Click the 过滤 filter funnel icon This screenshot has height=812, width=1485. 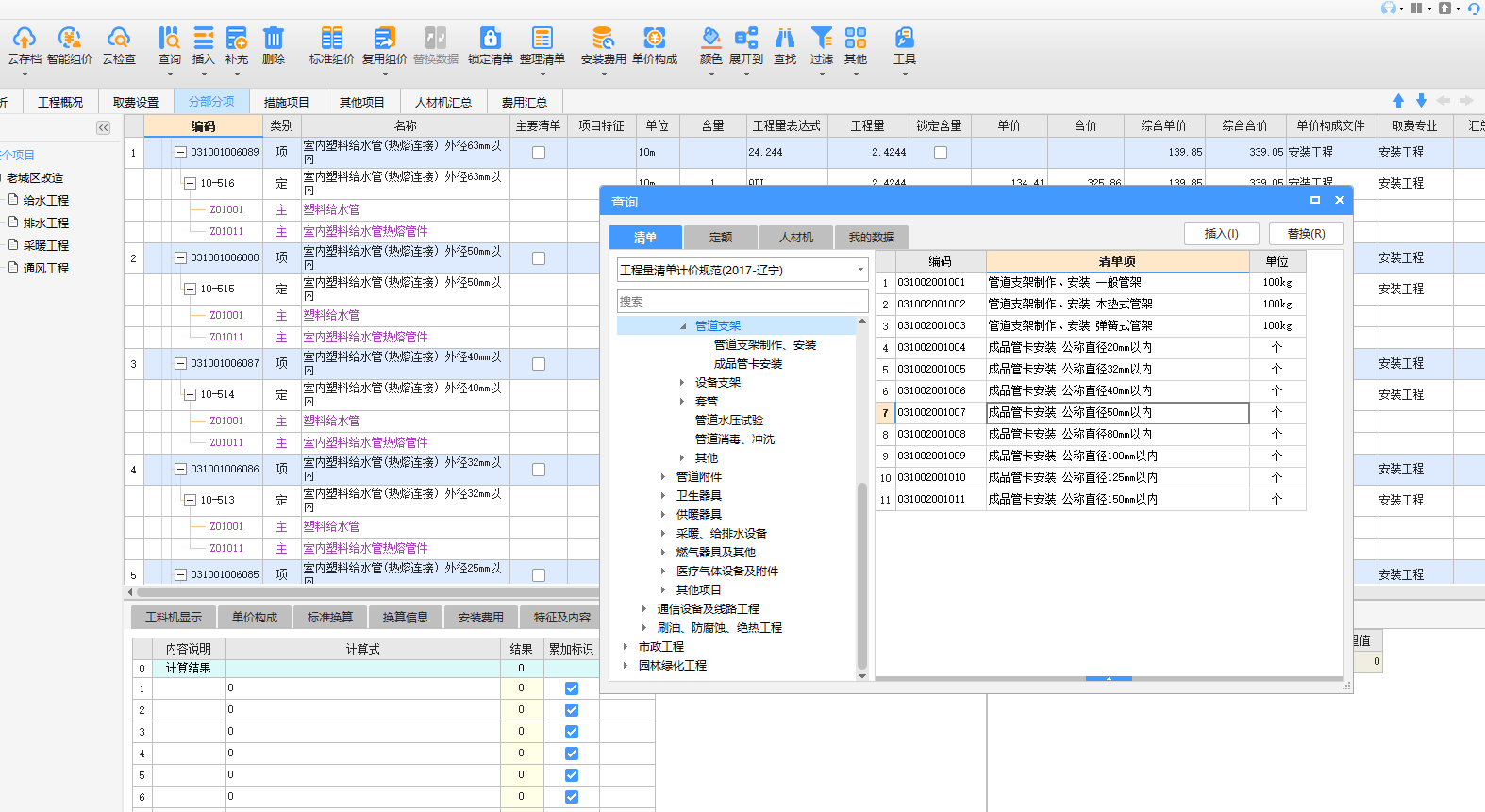822,39
